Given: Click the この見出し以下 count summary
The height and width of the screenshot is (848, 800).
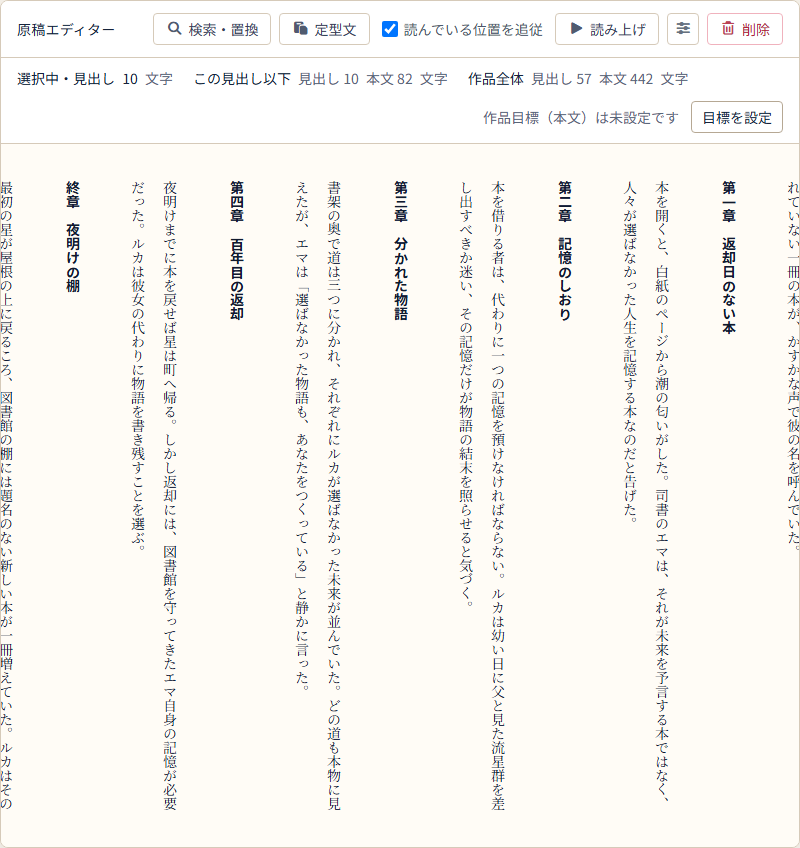Looking at the screenshot, I should [321, 79].
